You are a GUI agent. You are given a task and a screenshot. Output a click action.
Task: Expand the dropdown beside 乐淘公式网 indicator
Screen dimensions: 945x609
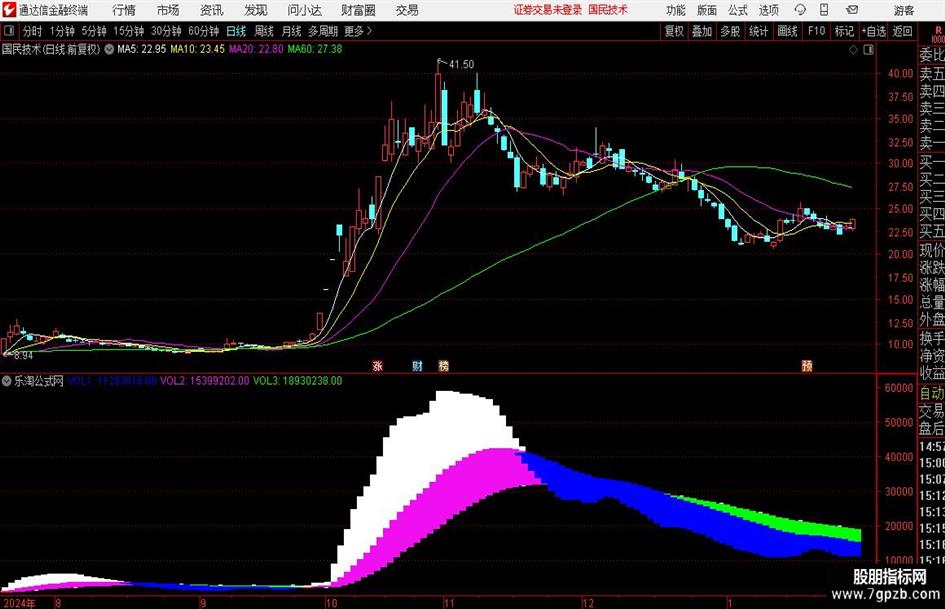tap(7, 381)
